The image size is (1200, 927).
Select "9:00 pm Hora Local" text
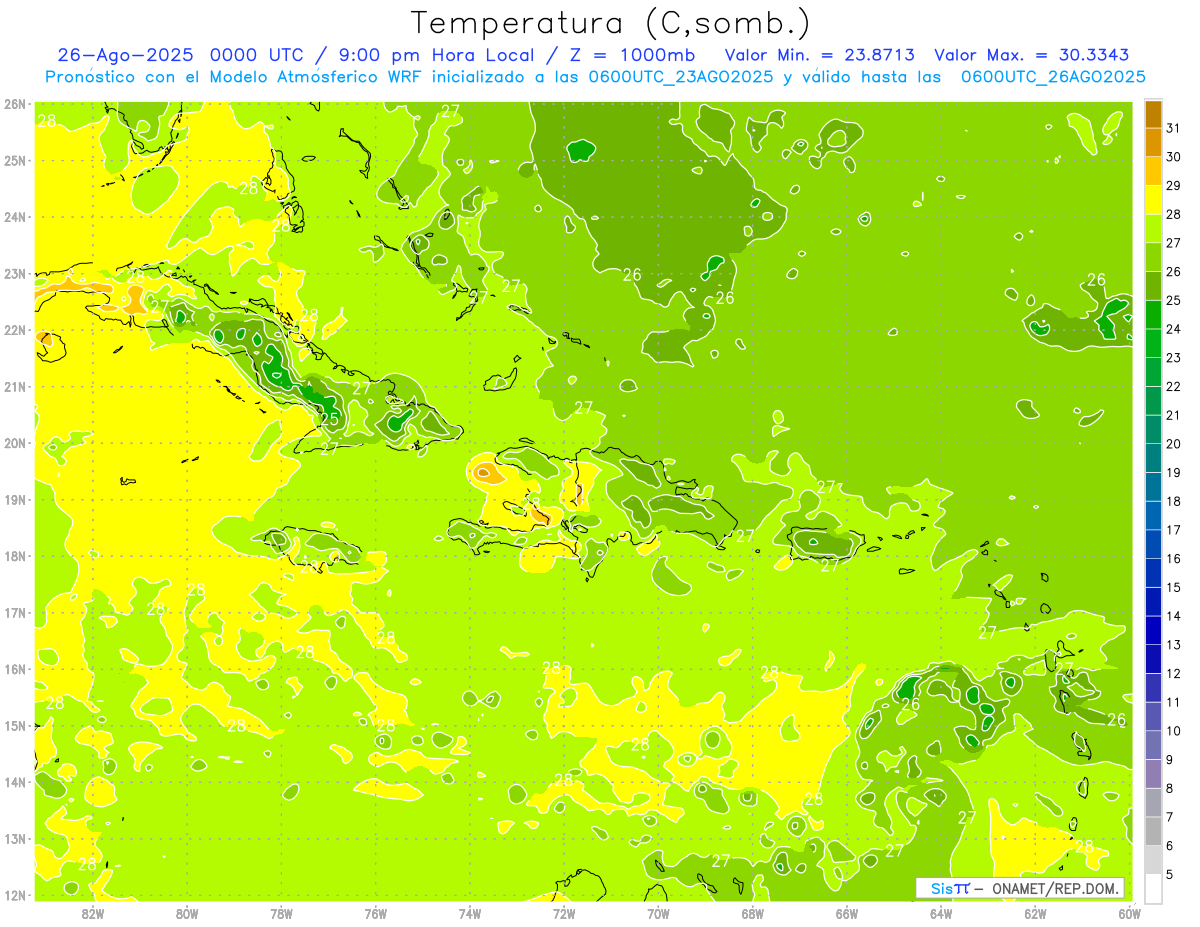tap(438, 55)
